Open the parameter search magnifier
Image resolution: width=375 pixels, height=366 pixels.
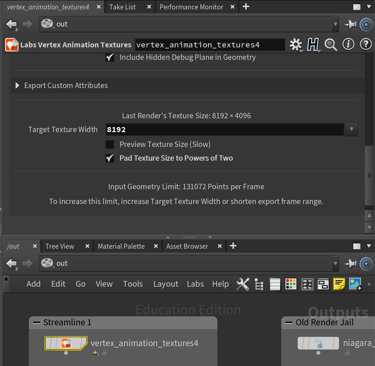tap(330, 44)
